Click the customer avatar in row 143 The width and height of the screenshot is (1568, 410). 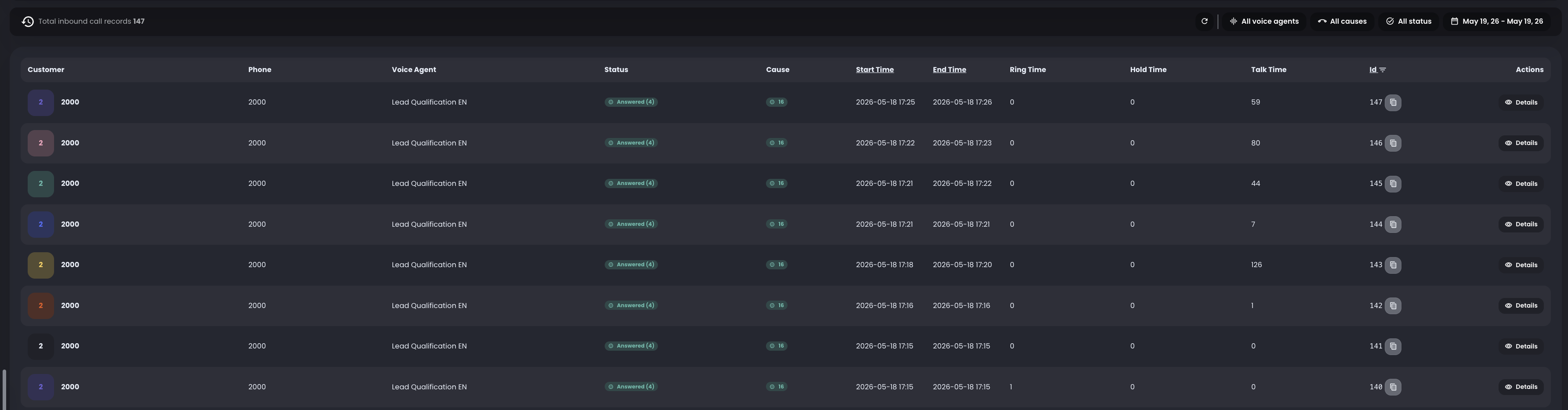point(41,265)
